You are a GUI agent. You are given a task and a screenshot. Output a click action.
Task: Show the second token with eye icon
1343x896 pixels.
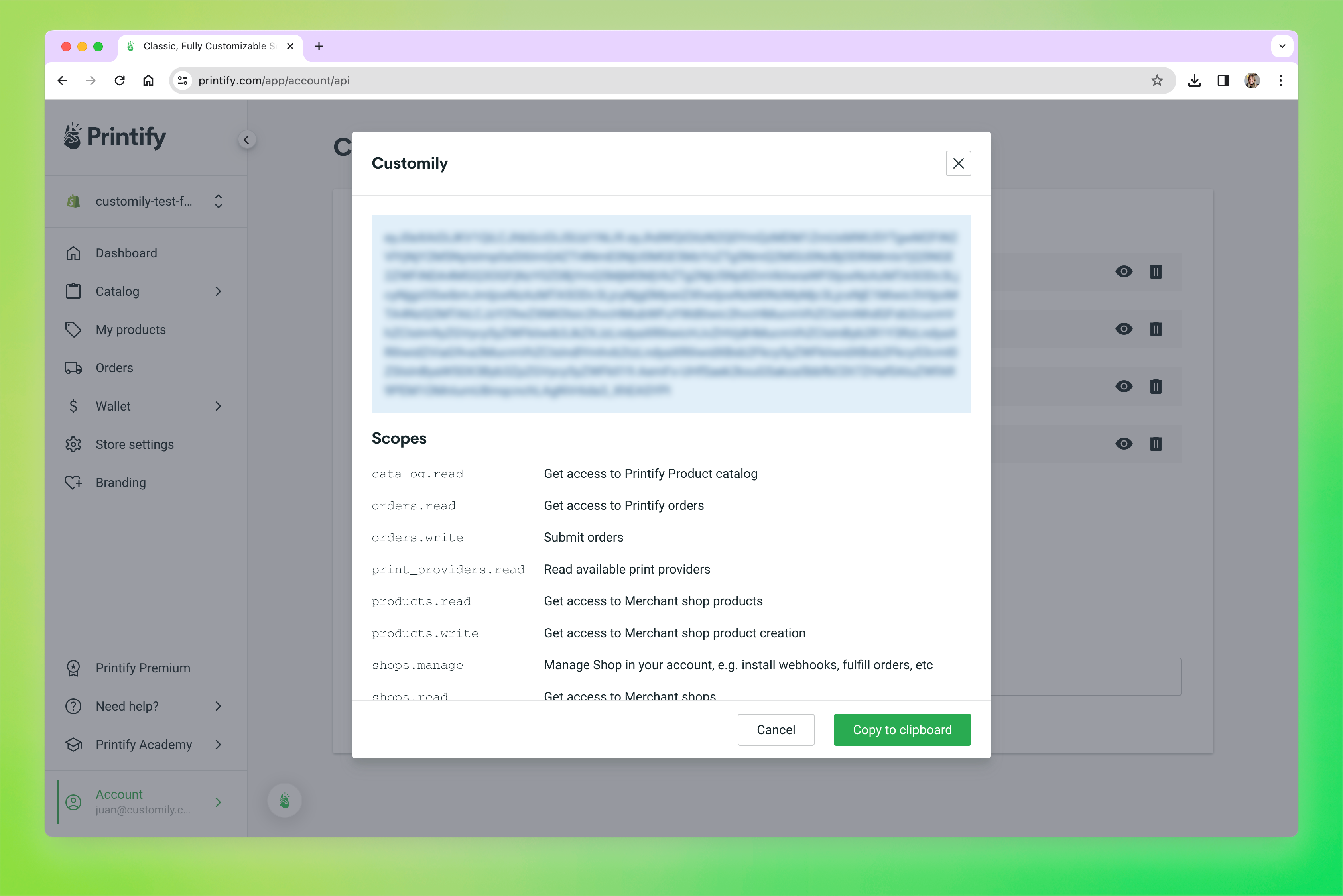(x=1123, y=329)
